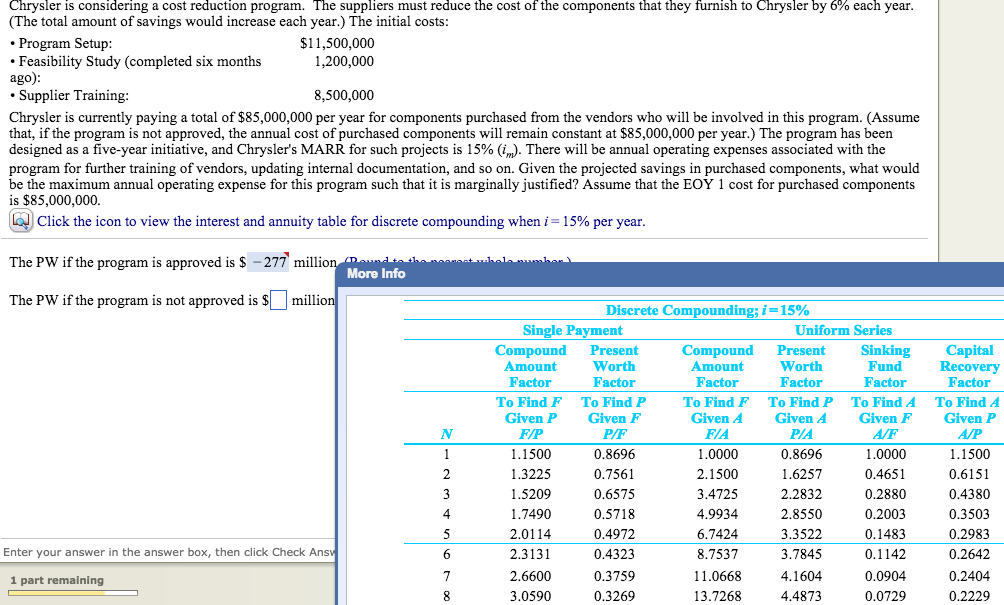This screenshot has width=1004, height=605.
Task: Select A/F value 0.1142 in row 6
Action: (886, 554)
